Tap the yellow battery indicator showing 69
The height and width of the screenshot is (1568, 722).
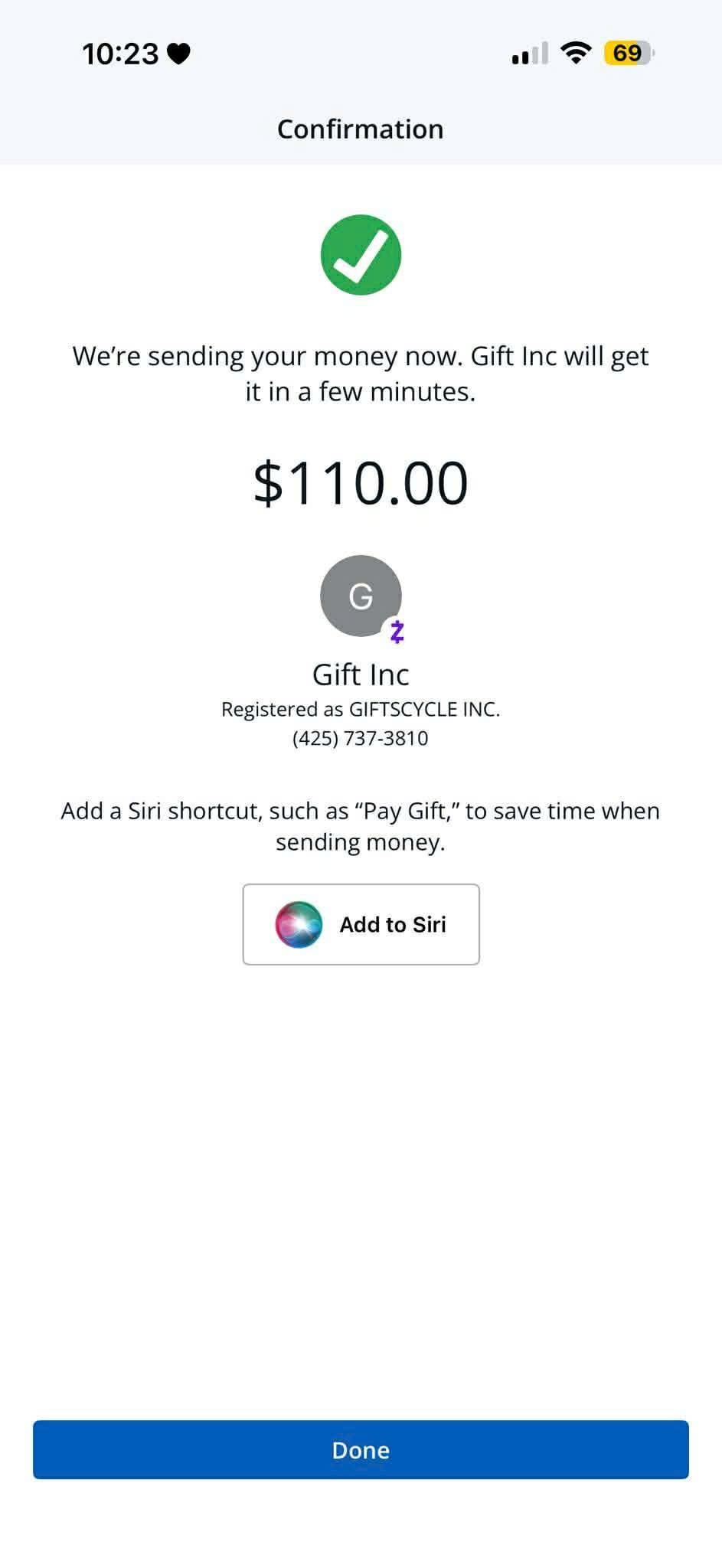[x=628, y=53]
